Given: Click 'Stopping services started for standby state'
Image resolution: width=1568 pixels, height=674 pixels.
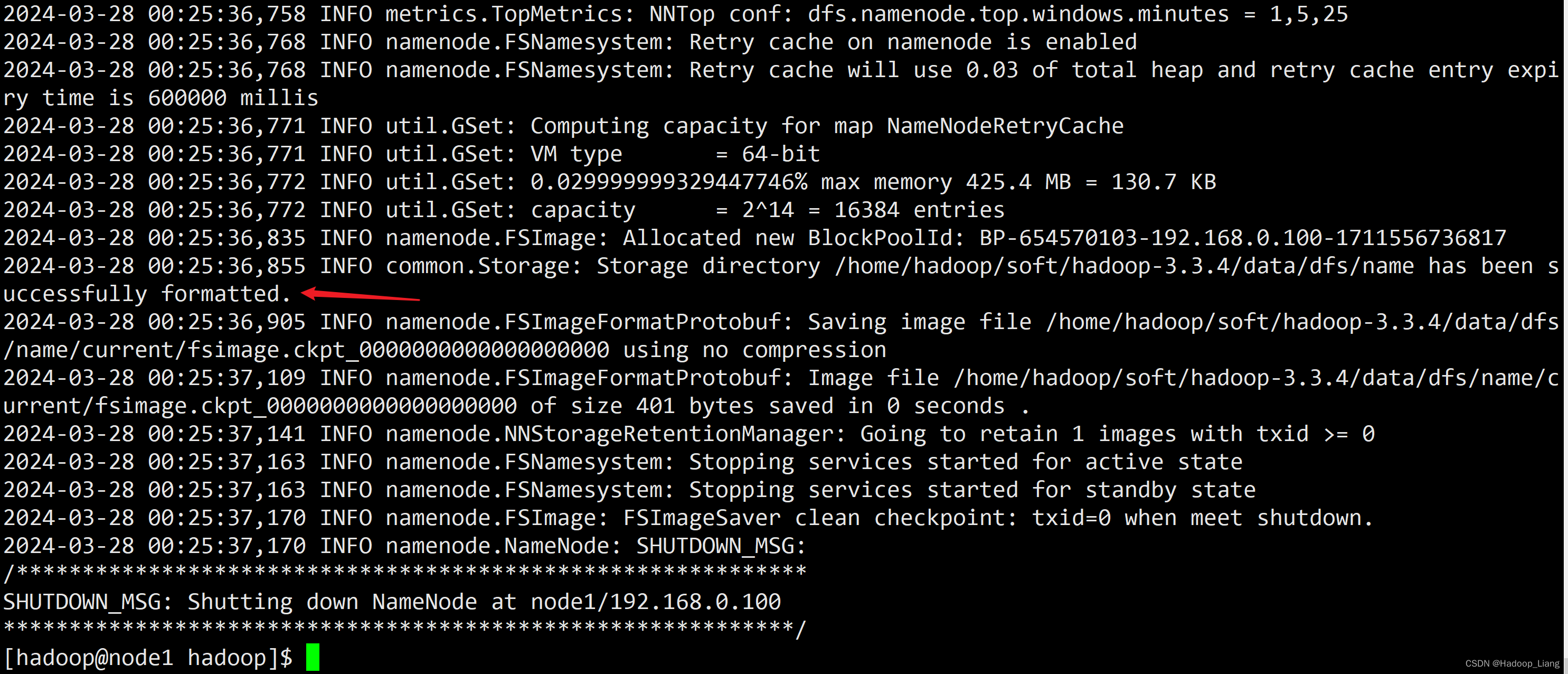Looking at the screenshot, I should (x=972, y=490).
